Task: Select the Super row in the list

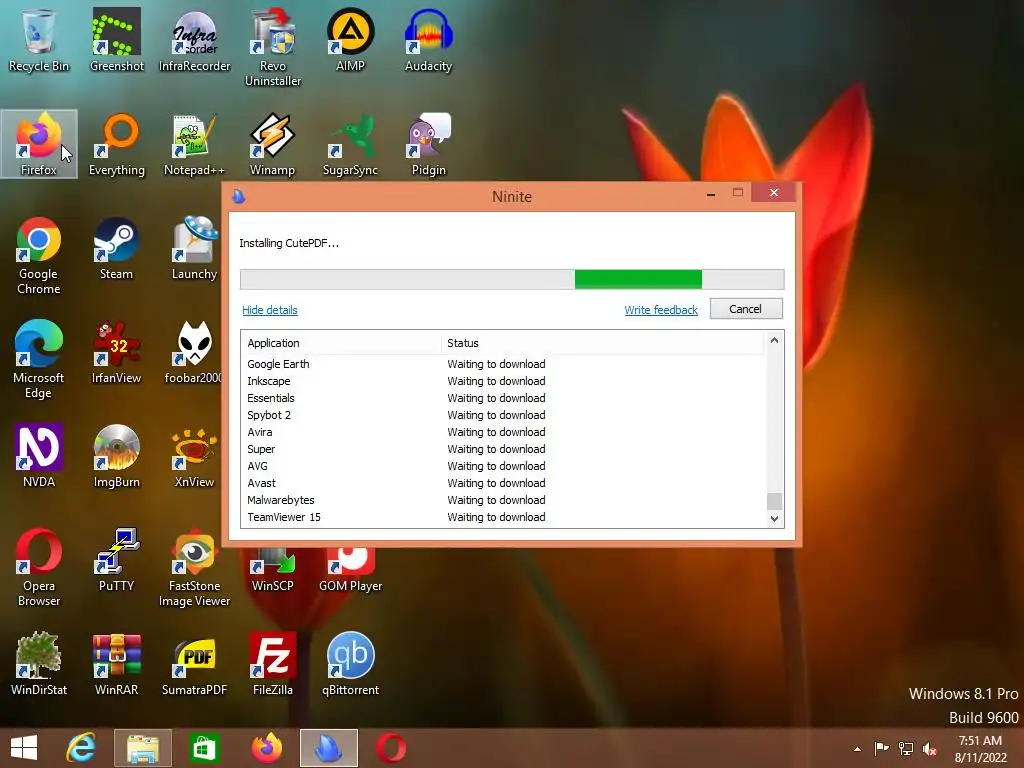Action: (x=503, y=449)
